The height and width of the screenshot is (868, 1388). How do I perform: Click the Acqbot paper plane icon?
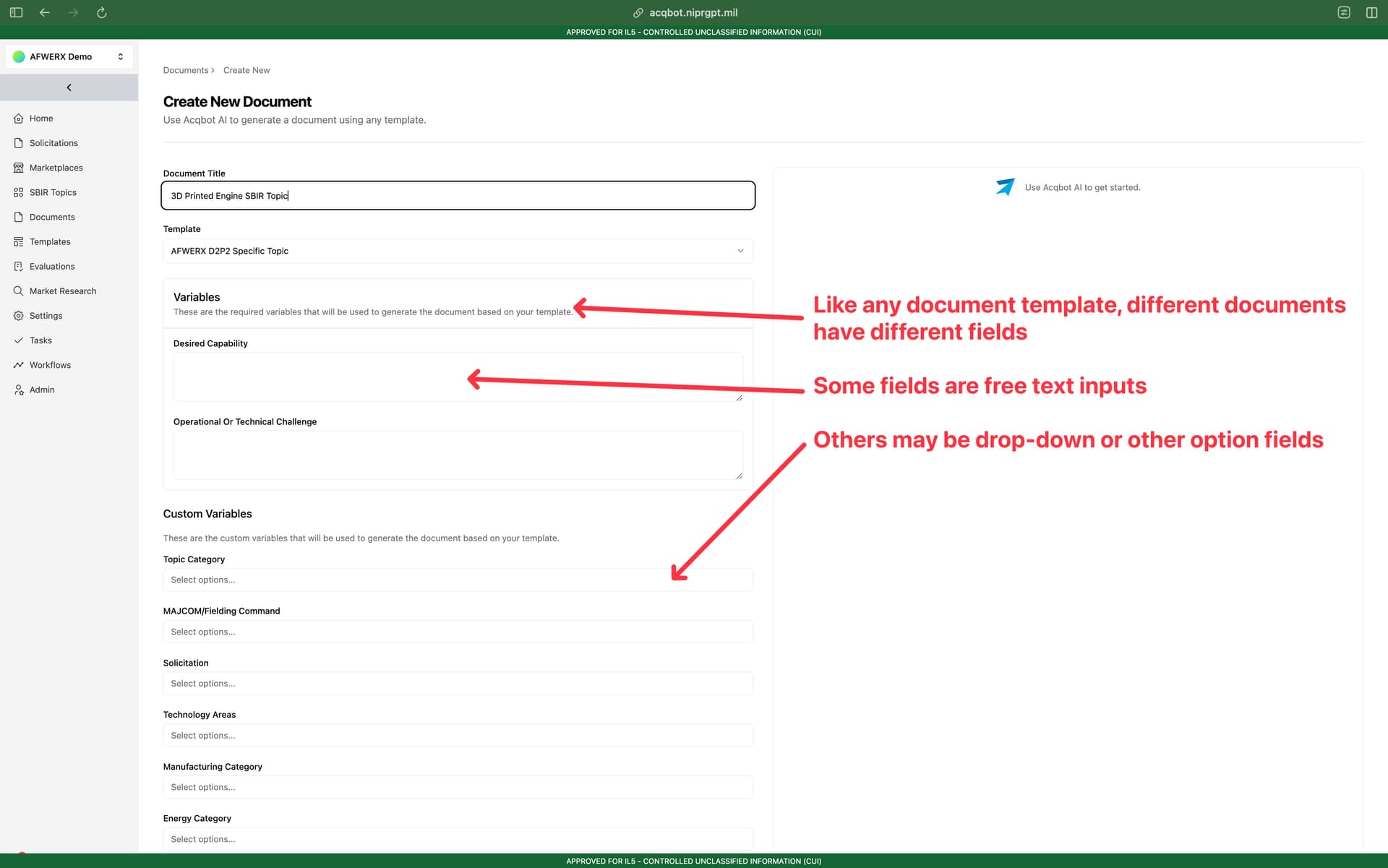1005,186
